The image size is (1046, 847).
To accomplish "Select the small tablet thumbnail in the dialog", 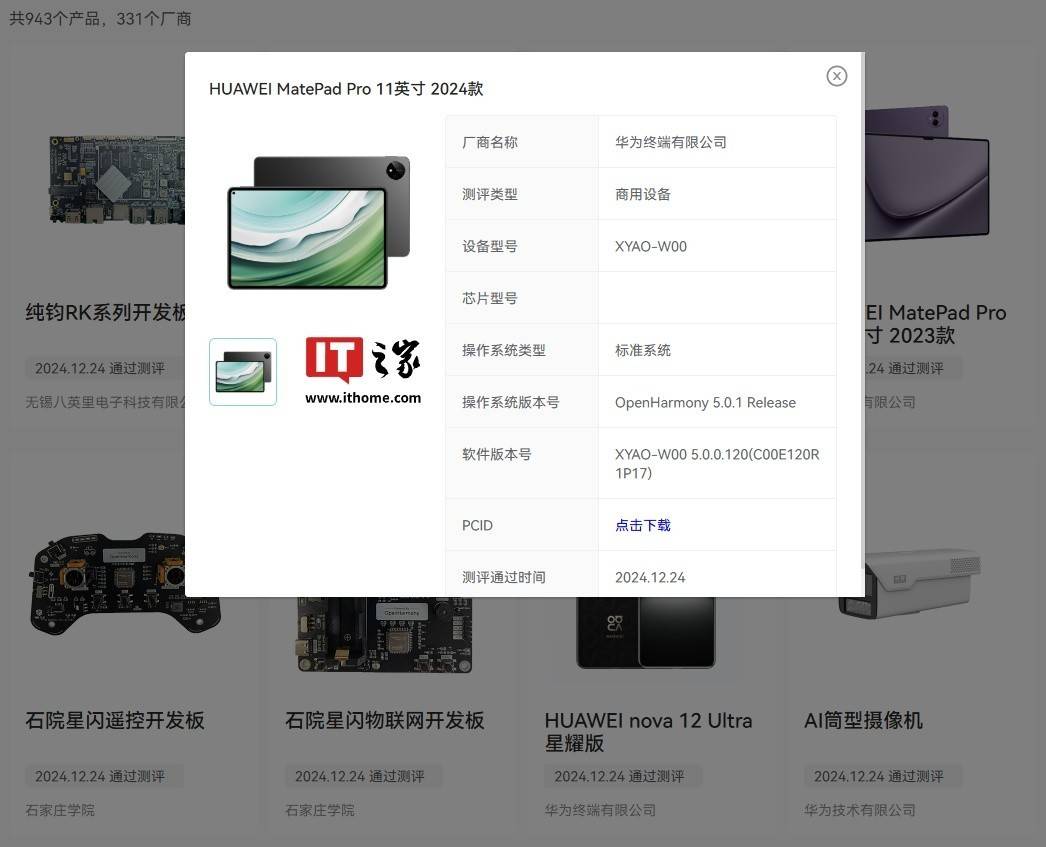I will point(243,372).
